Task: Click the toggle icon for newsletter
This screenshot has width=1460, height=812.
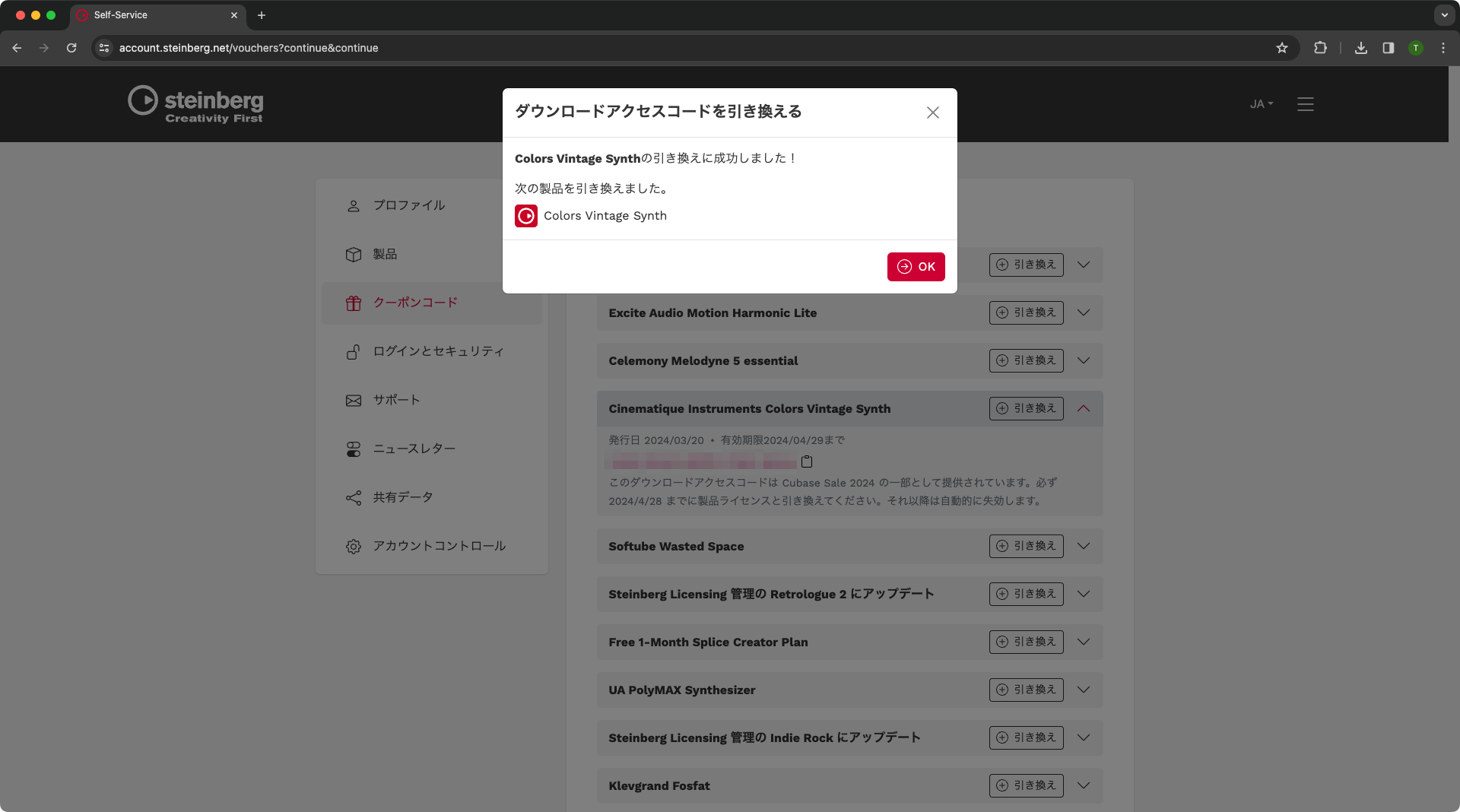Action: tap(353, 449)
